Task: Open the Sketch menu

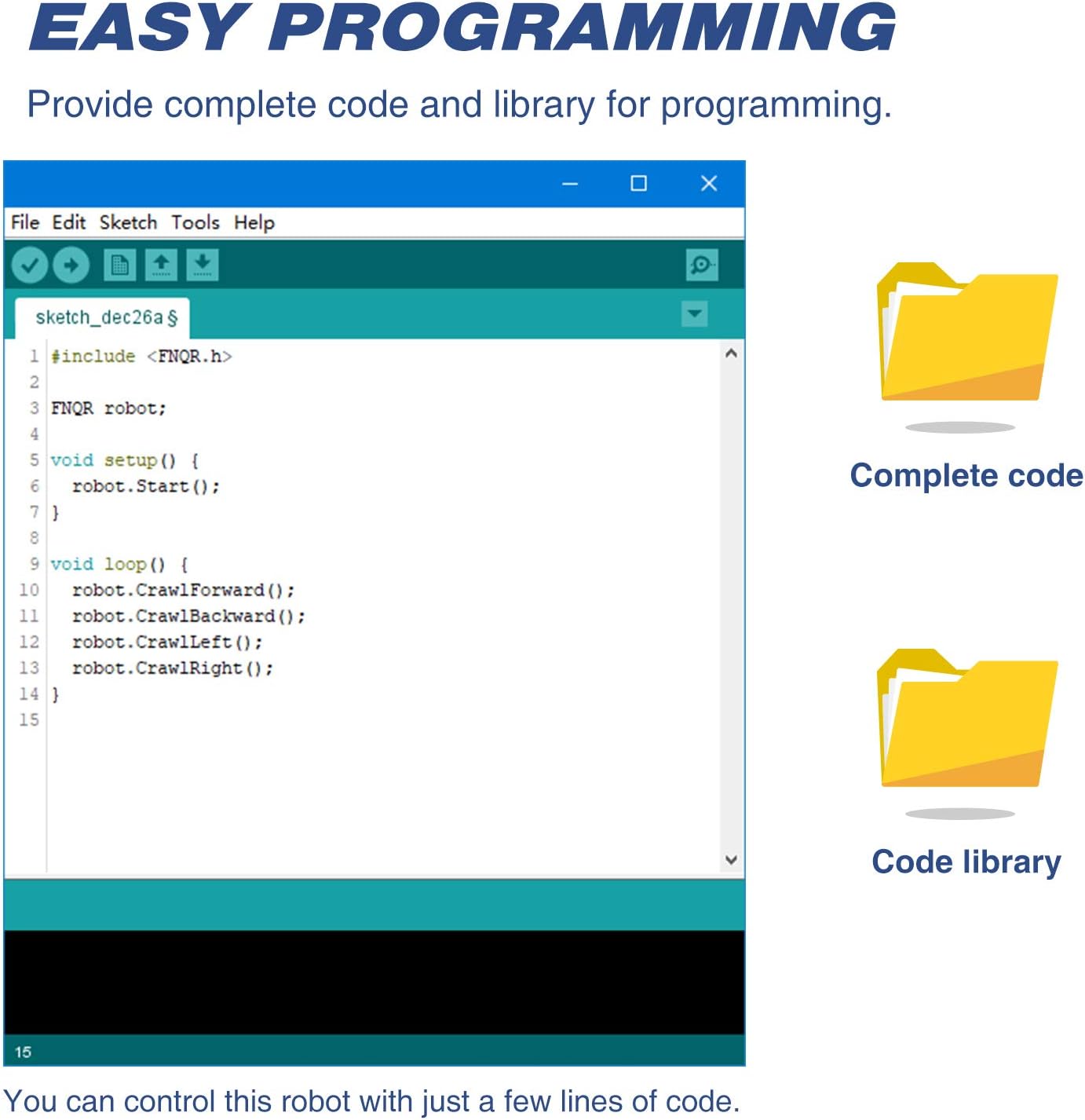Action: click(x=128, y=223)
